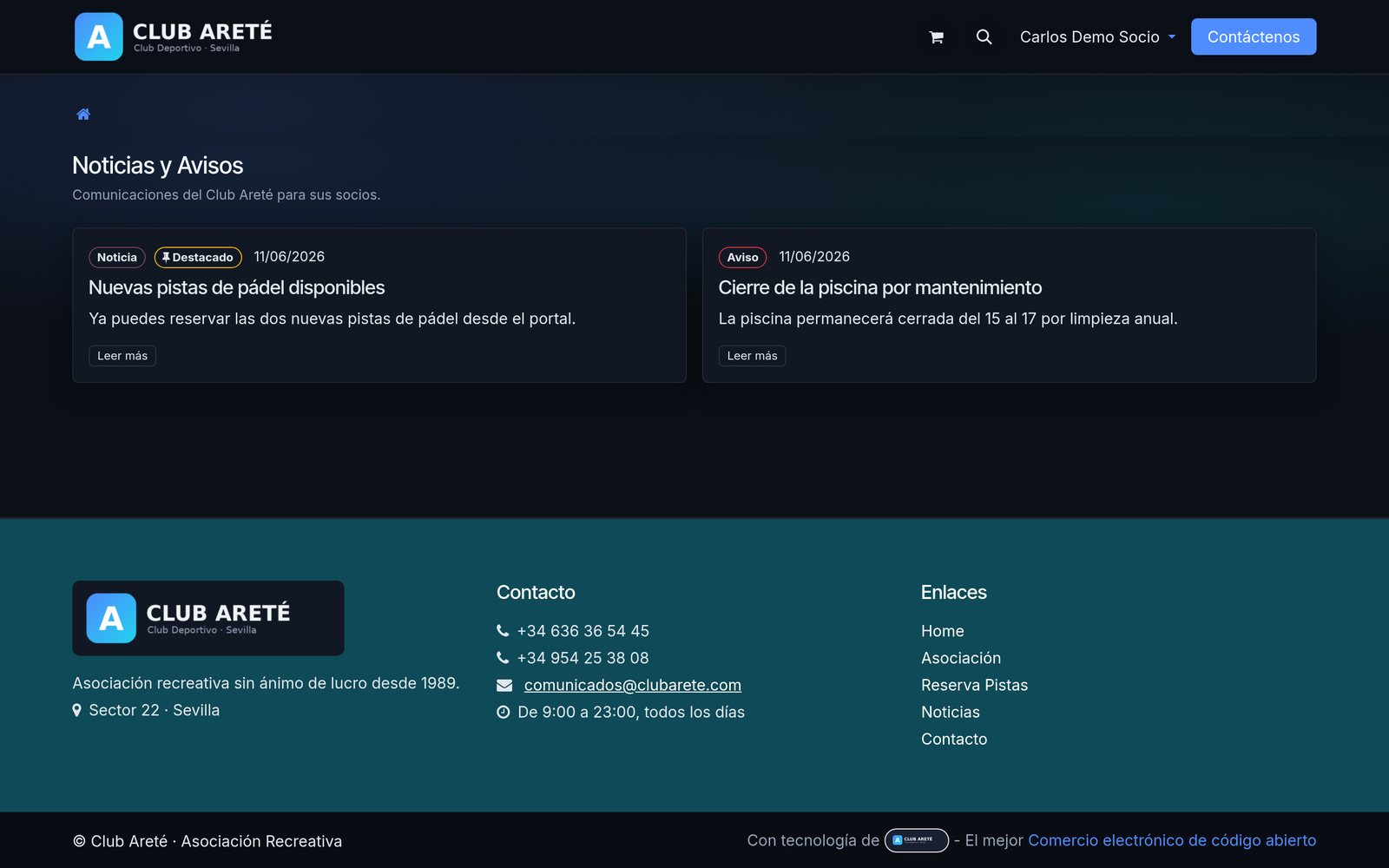
Task: Click 'La piscina permanecerá cerrada' summary text
Action: (948, 319)
